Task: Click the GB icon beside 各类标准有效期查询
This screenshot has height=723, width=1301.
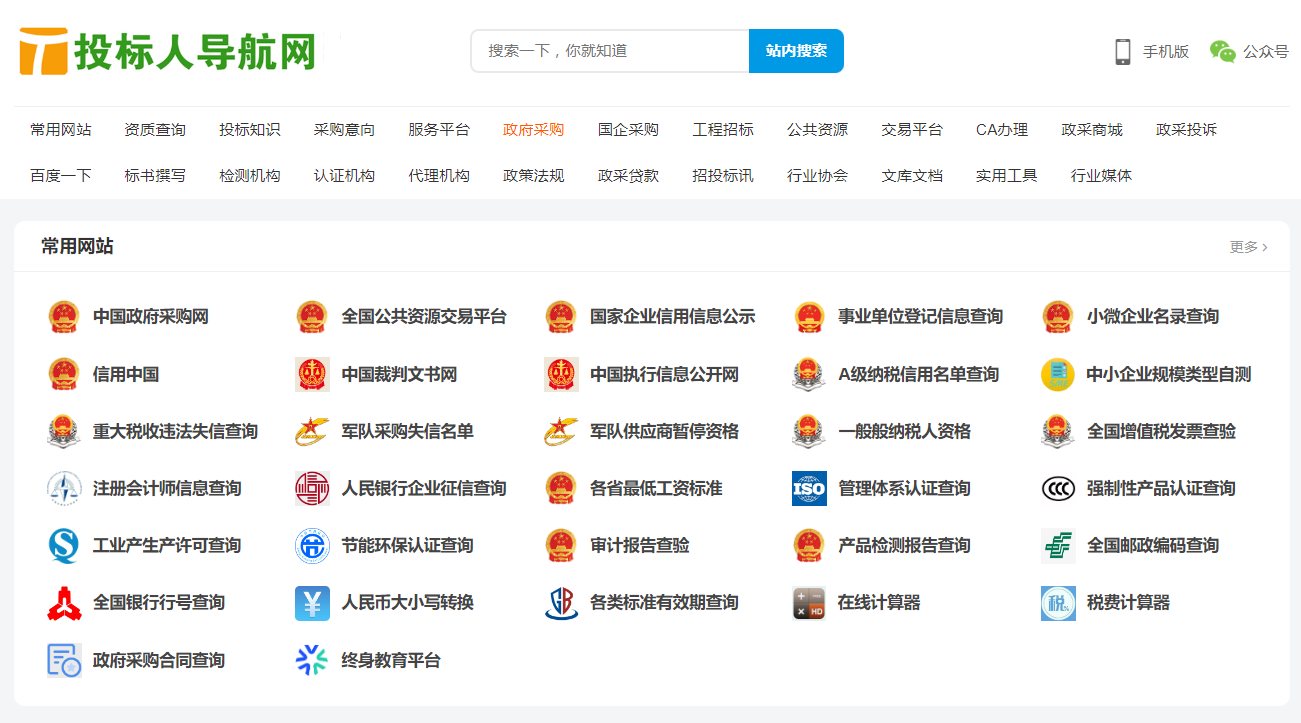Action: coord(561,603)
